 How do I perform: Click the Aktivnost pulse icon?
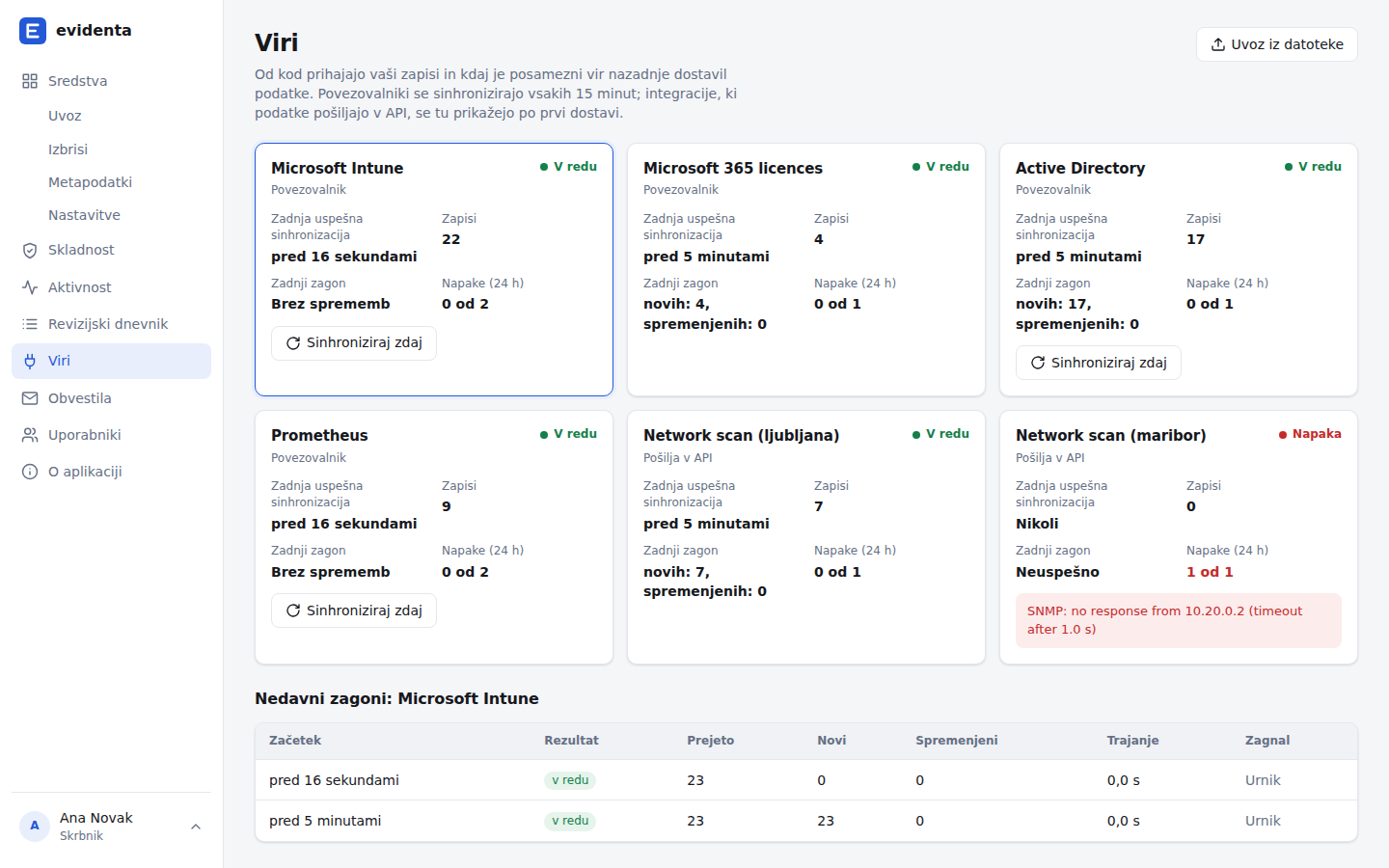tap(30, 287)
